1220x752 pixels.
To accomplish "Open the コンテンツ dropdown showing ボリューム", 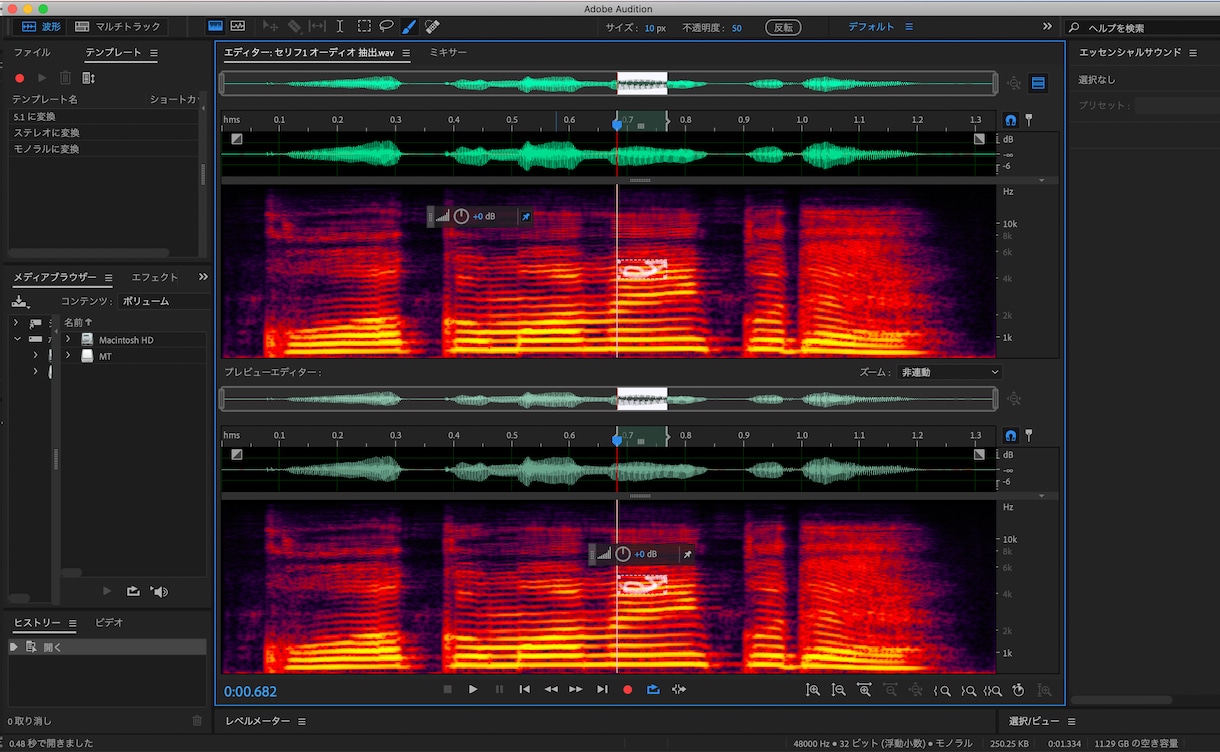I will pyautogui.click(x=163, y=301).
